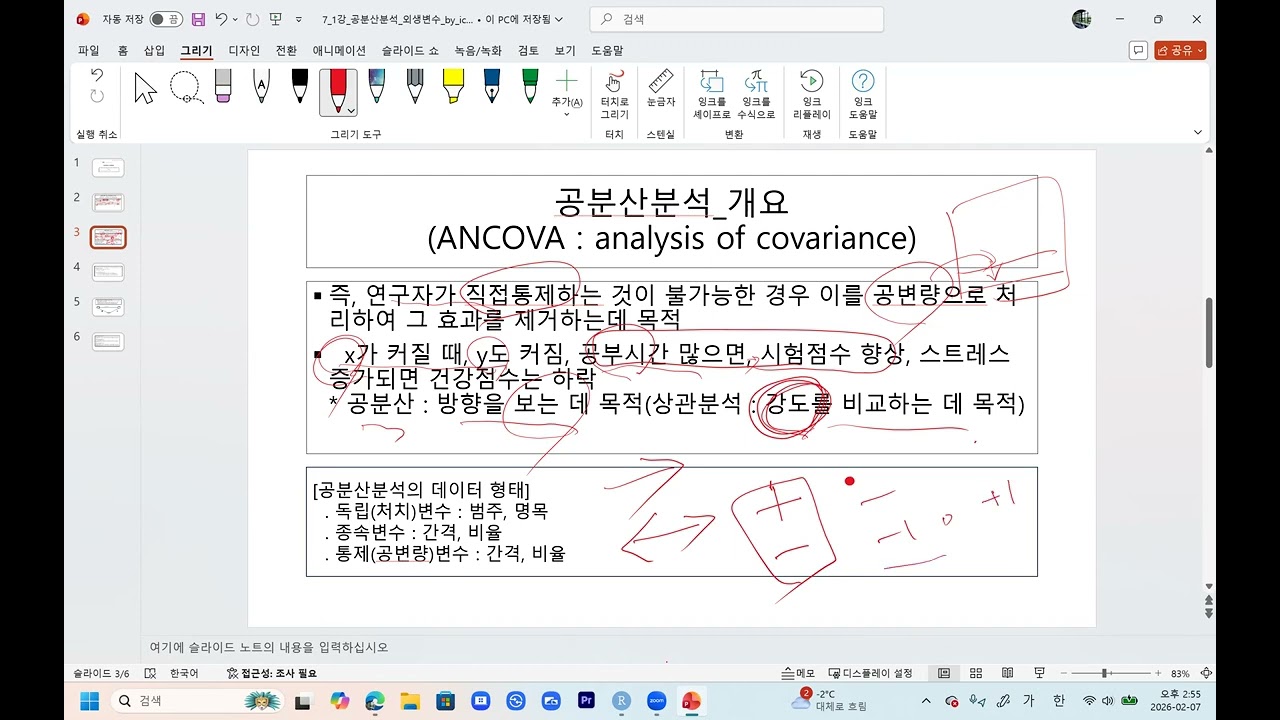This screenshot has height=720, width=1280.
Task: Click the Undo arrow in ribbon
Action: tap(97, 75)
